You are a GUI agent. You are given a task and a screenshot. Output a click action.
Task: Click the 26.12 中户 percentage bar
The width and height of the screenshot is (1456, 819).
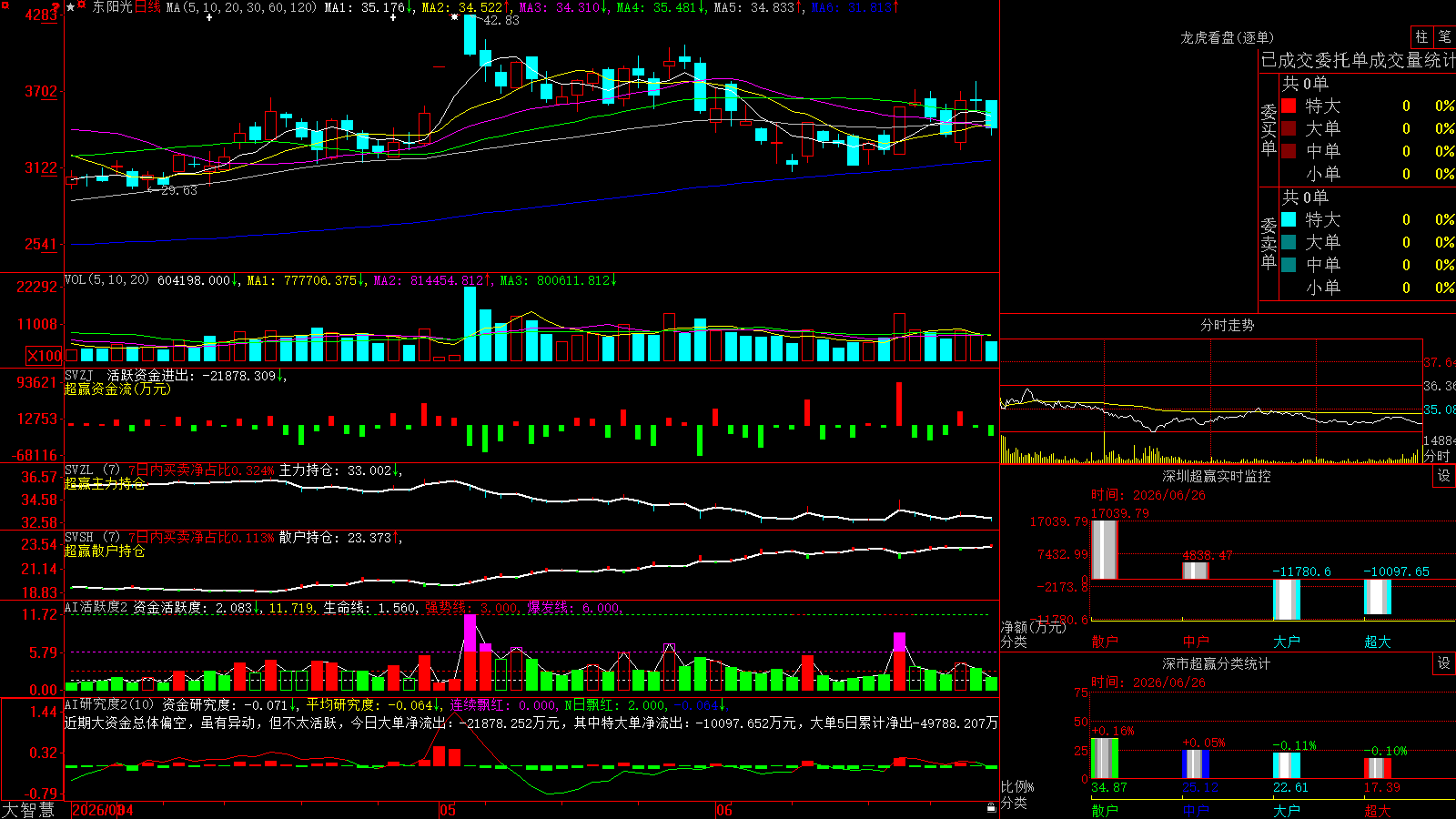click(1195, 763)
